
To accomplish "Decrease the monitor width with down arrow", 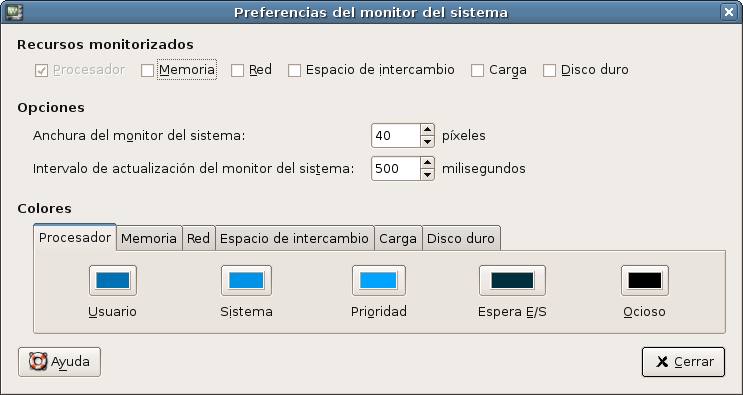I will tap(427, 142).
